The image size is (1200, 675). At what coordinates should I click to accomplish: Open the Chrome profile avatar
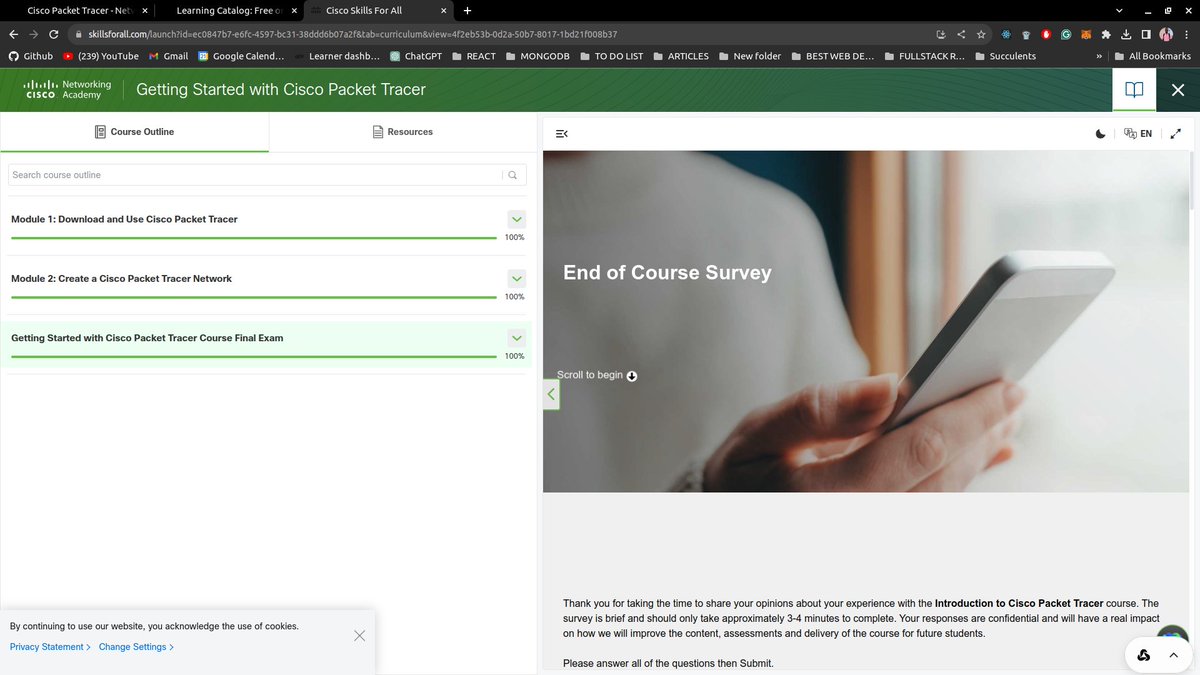(x=1166, y=34)
